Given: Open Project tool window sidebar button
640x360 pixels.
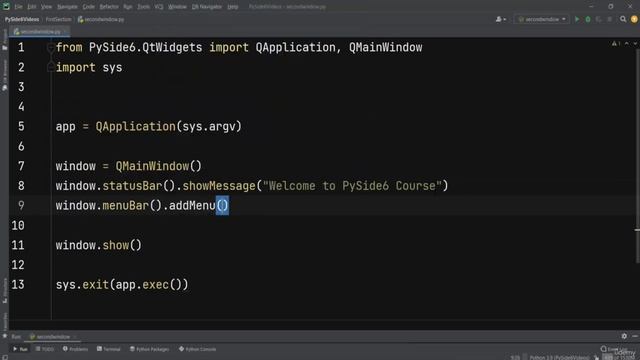Looking at the screenshot, I should 4,39.
